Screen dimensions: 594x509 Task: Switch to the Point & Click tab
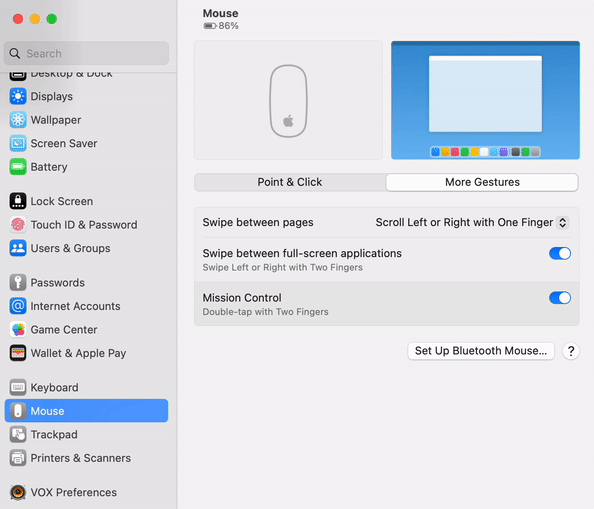pos(290,182)
